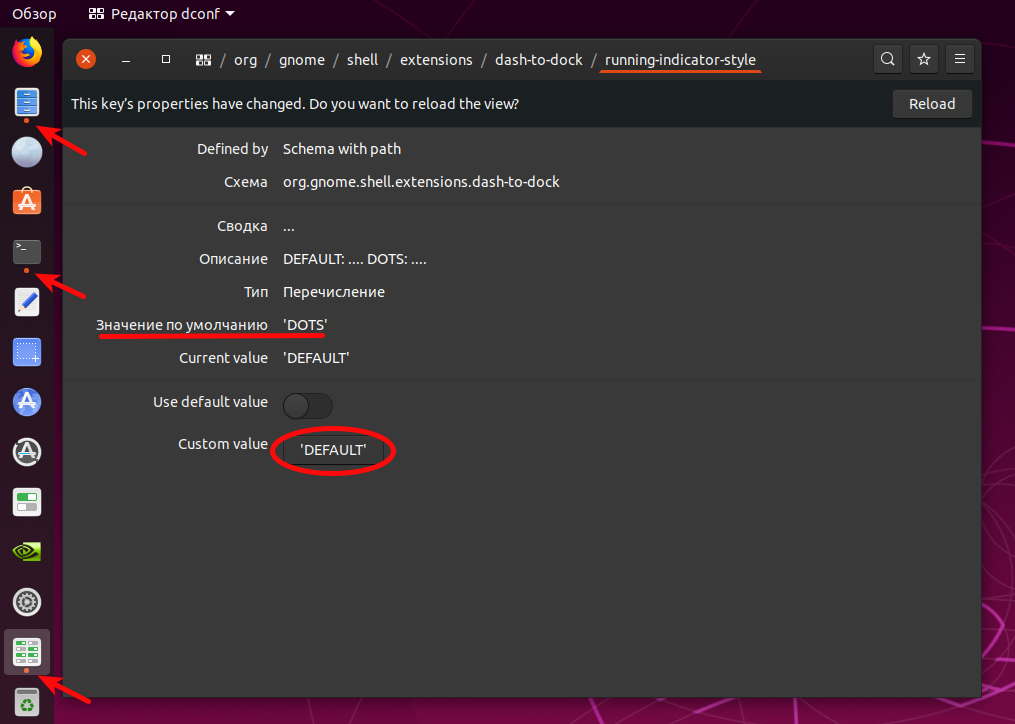Viewport: 1015px width, 724px height.
Task: Select dash-to-dock in the path bar
Action: click(538, 59)
